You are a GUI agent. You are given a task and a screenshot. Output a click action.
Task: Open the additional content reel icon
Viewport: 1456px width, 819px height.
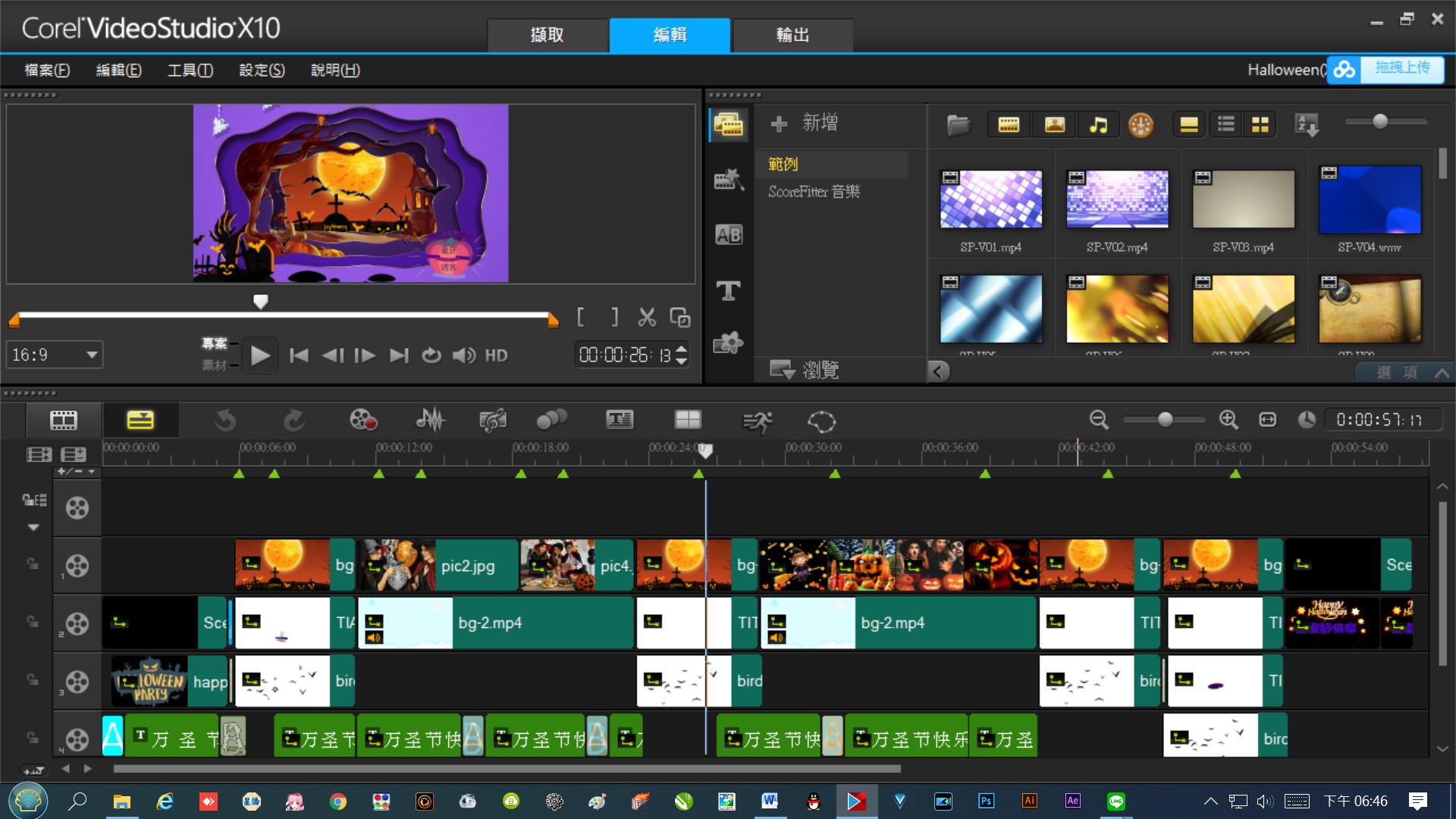tap(1141, 124)
